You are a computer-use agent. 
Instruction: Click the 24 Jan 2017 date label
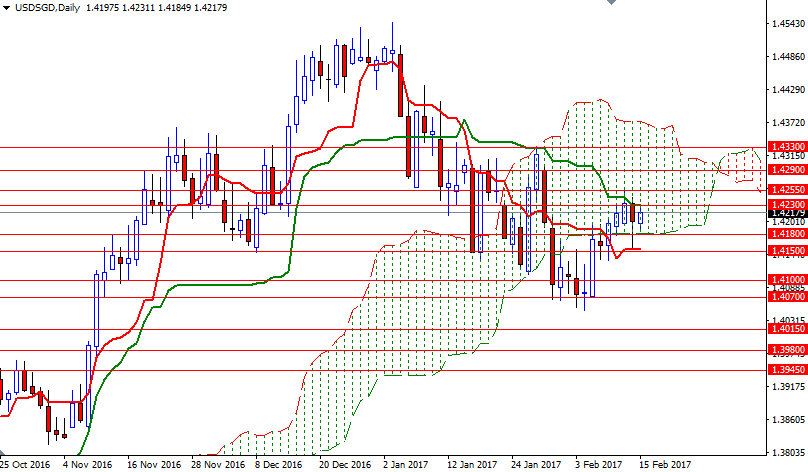536,465
